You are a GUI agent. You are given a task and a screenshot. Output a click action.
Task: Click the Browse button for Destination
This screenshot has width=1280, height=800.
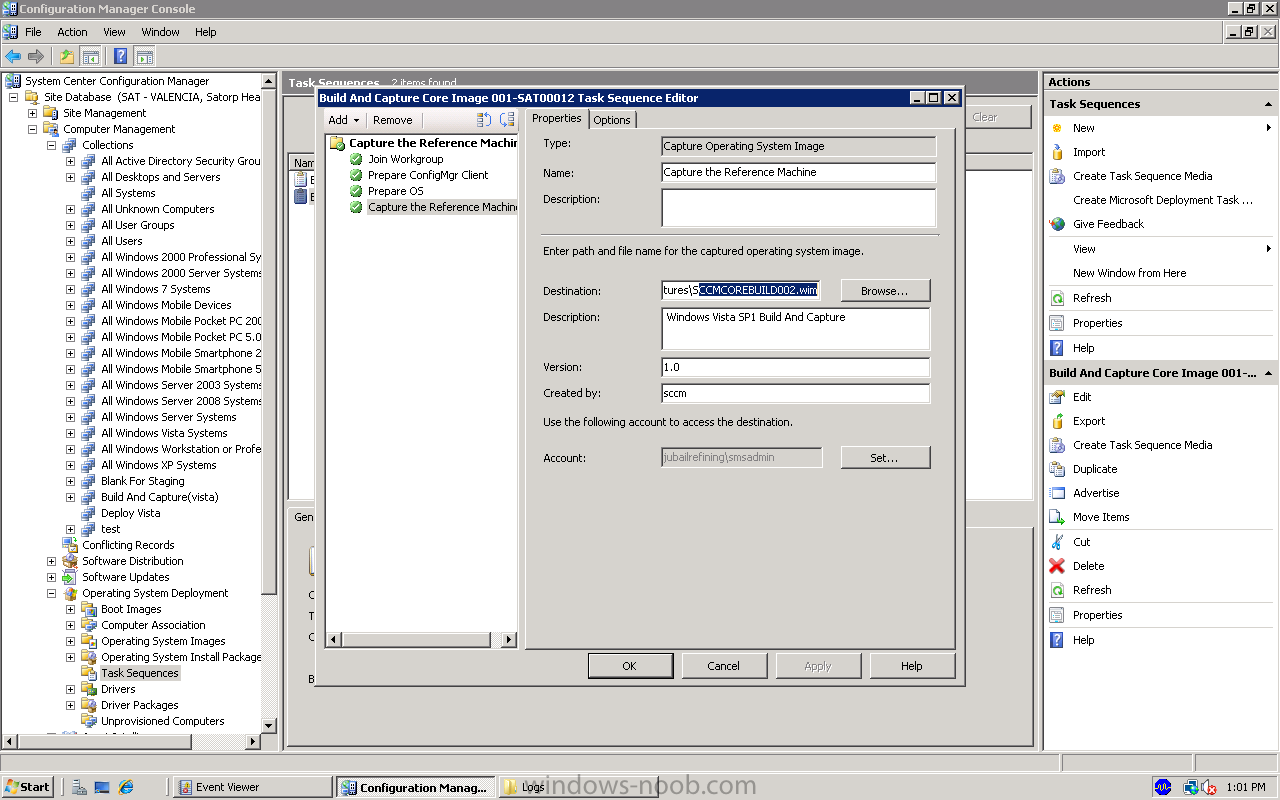pos(885,291)
